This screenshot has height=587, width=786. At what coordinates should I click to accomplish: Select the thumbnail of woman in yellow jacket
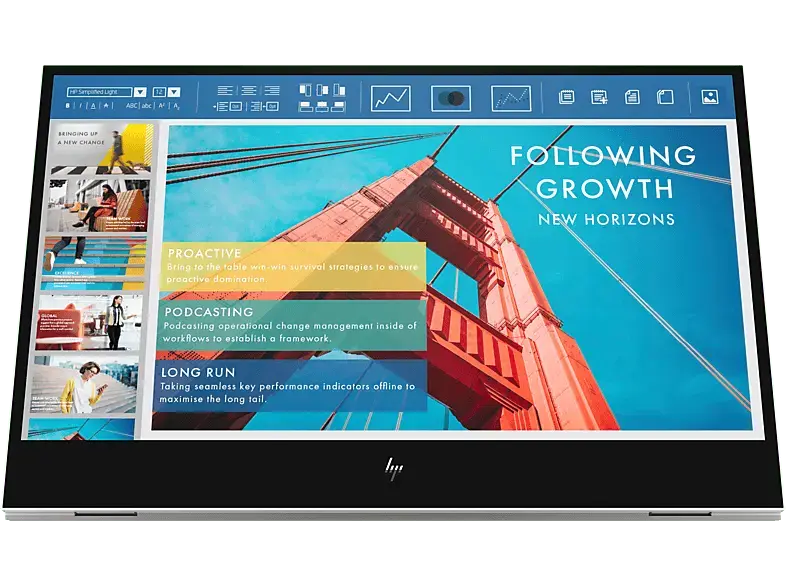coord(85,384)
